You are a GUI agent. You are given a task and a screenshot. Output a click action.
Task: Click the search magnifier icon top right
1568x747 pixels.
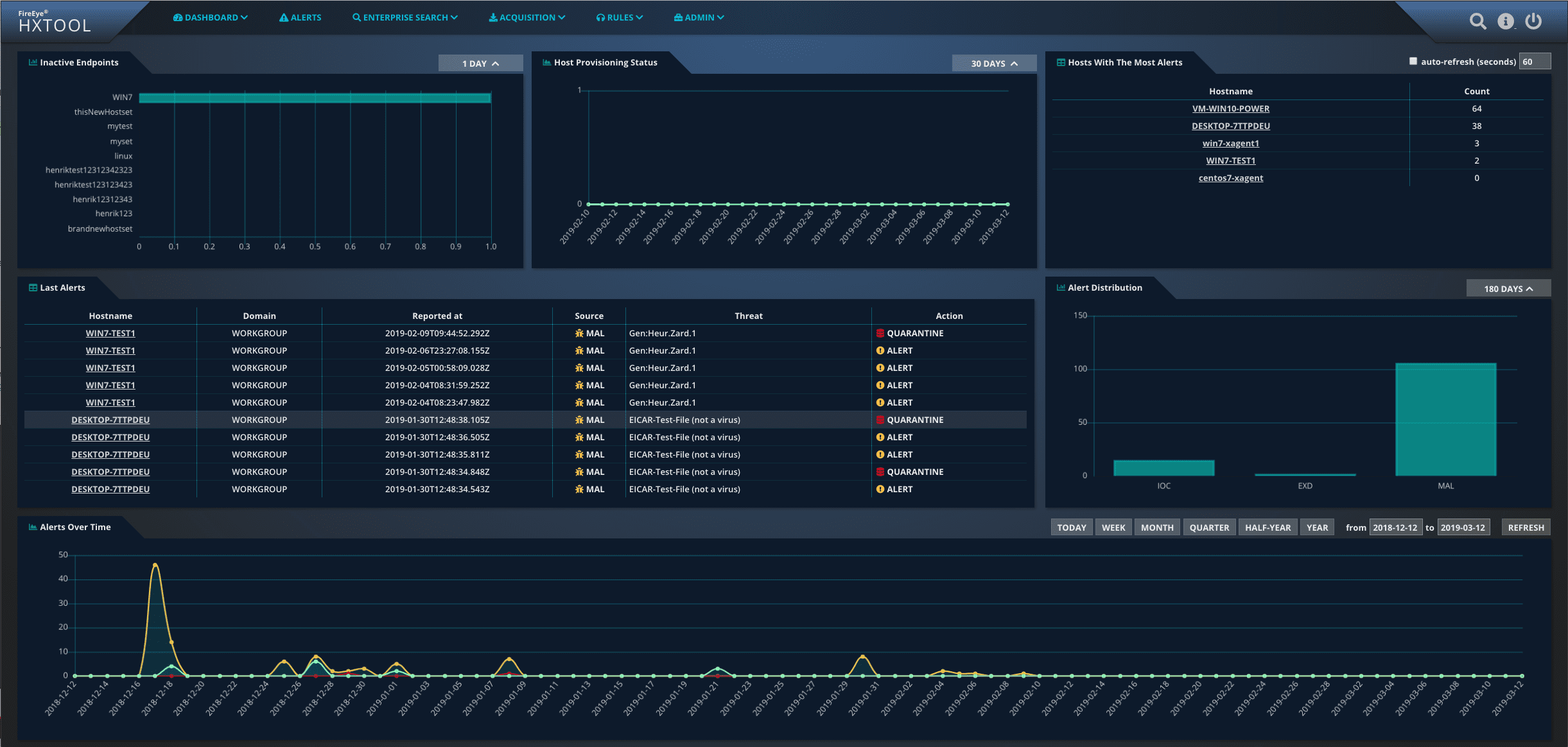tap(1478, 21)
